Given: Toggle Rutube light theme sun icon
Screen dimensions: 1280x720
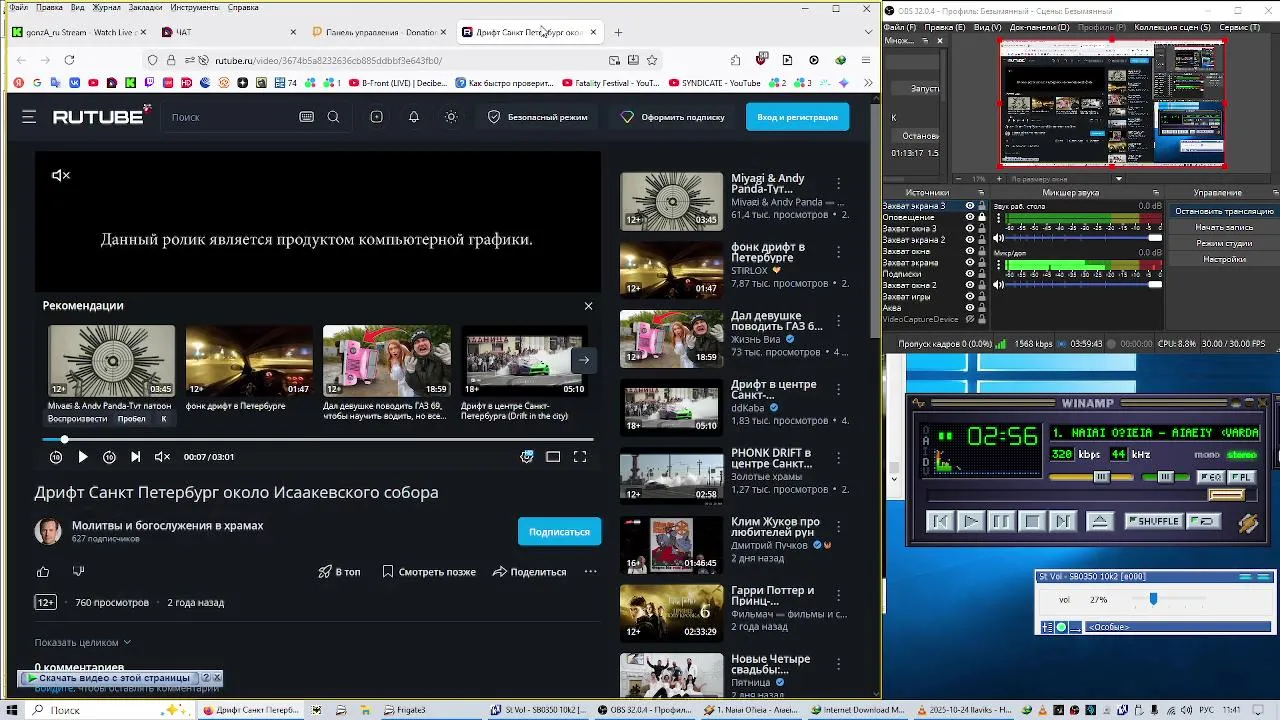Looking at the screenshot, I should (x=451, y=117).
